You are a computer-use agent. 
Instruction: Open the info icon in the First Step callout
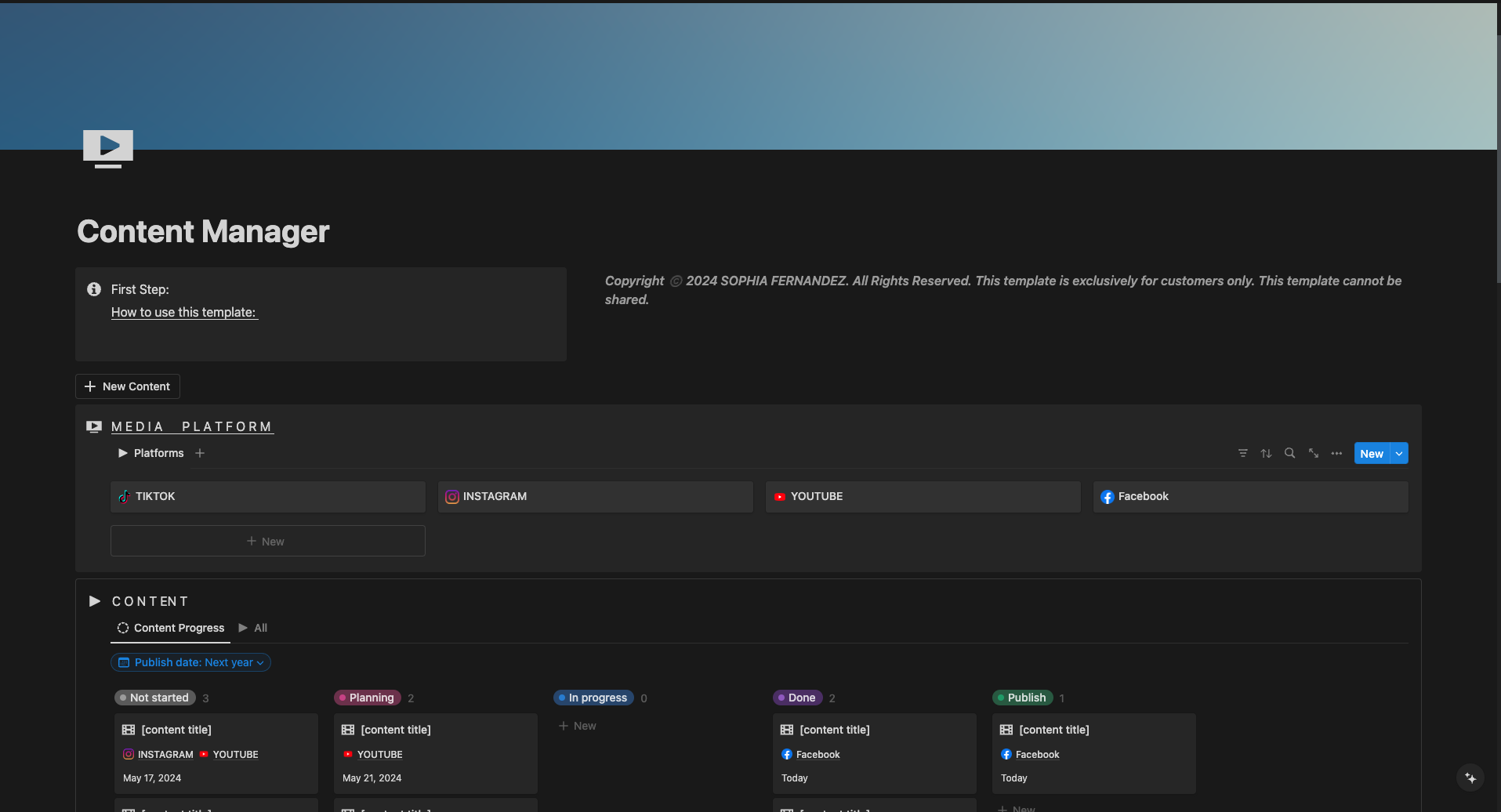coord(94,289)
